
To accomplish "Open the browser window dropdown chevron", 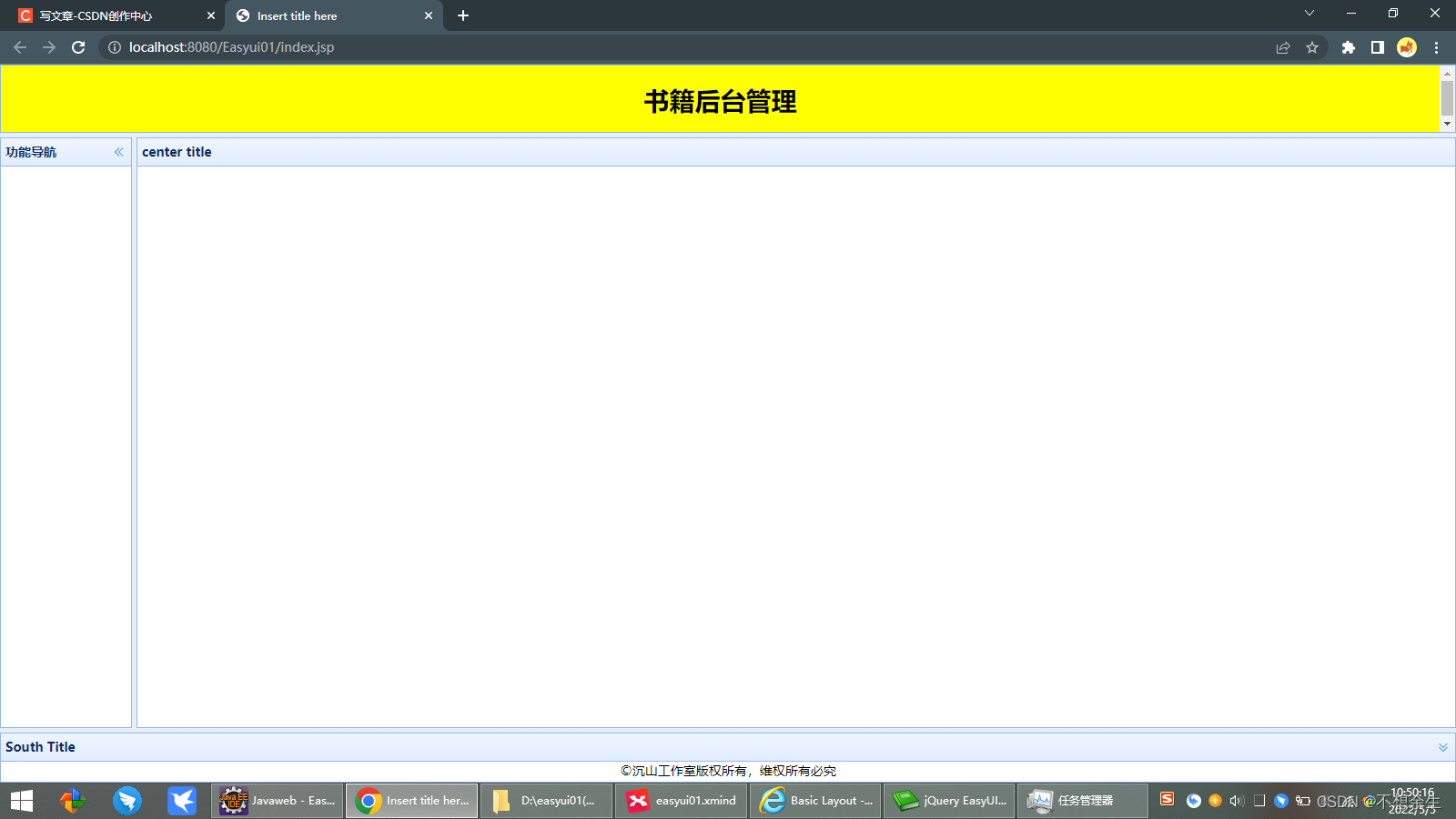I will [x=1309, y=14].
